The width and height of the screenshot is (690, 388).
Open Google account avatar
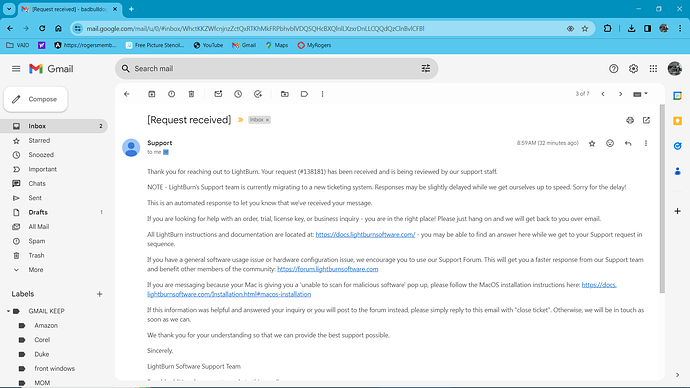(674, 69)
